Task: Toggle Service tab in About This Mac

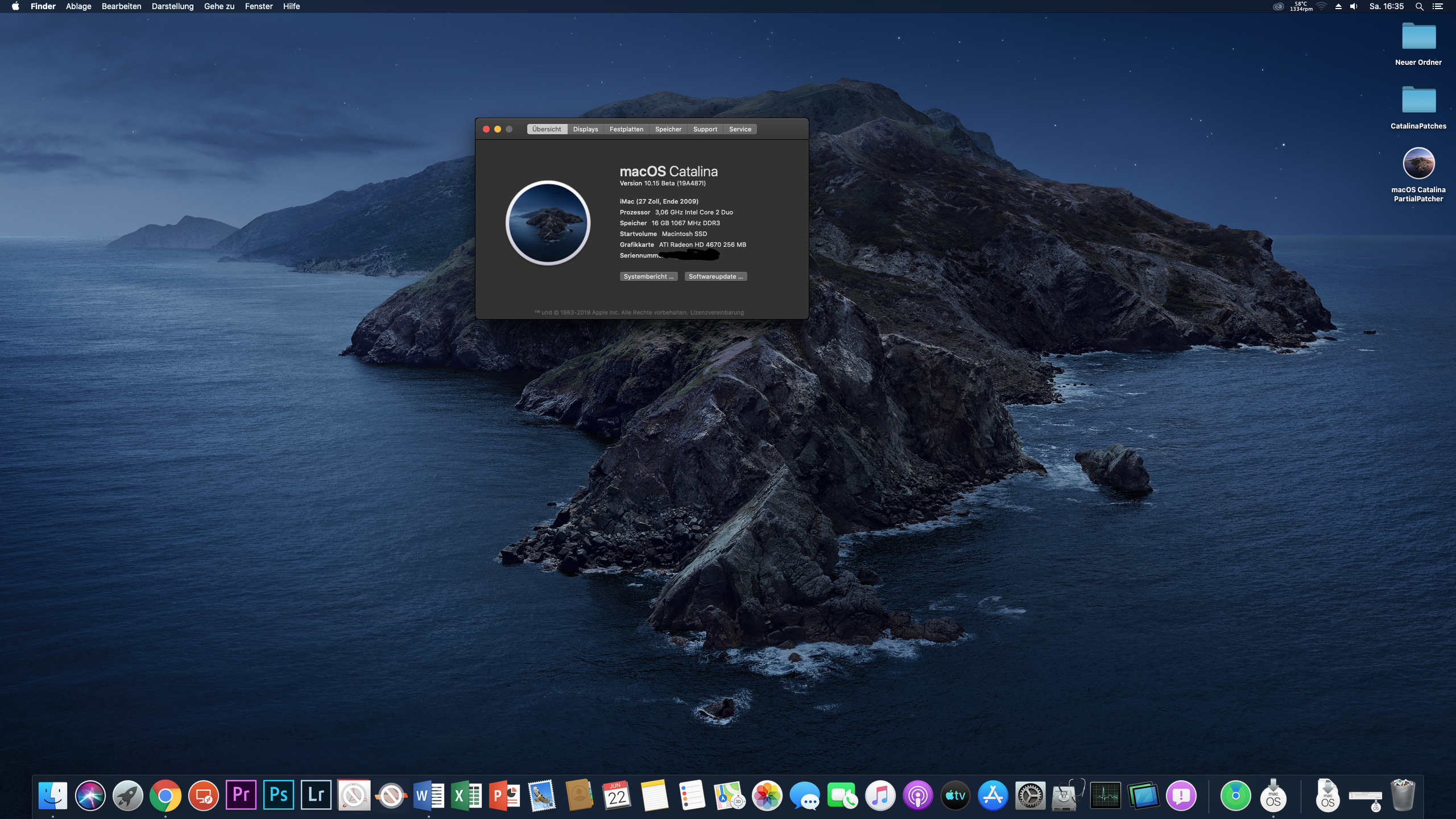Action: pos(740,129)
